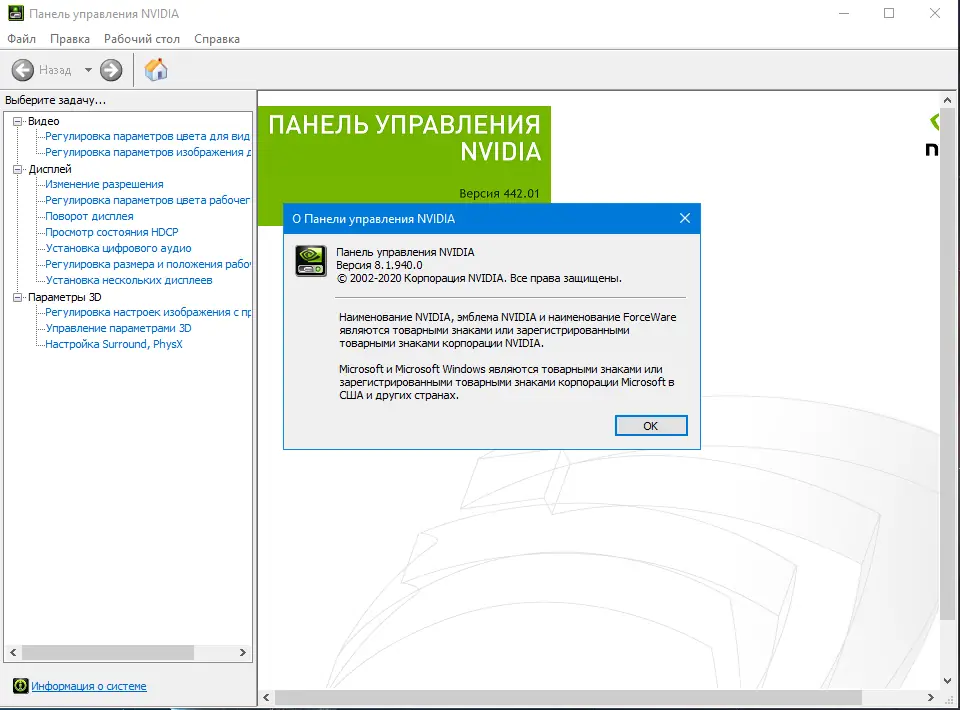Click main pane scroll up arrow
Image resolution: width=960 pixels, height=710 pixels.
click(x=947, y=100)
